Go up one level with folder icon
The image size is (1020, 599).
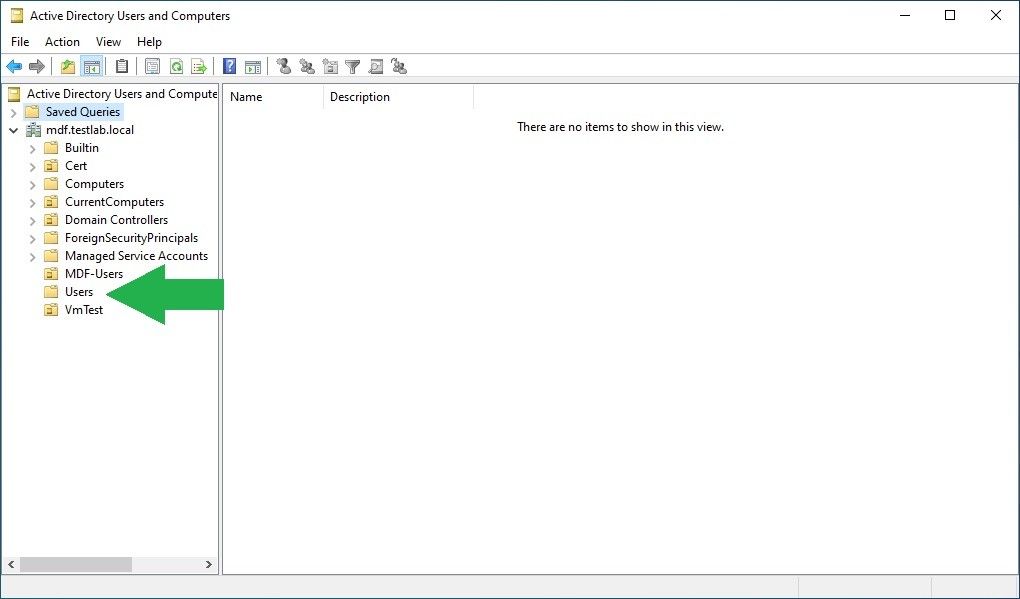pos(68,66)
